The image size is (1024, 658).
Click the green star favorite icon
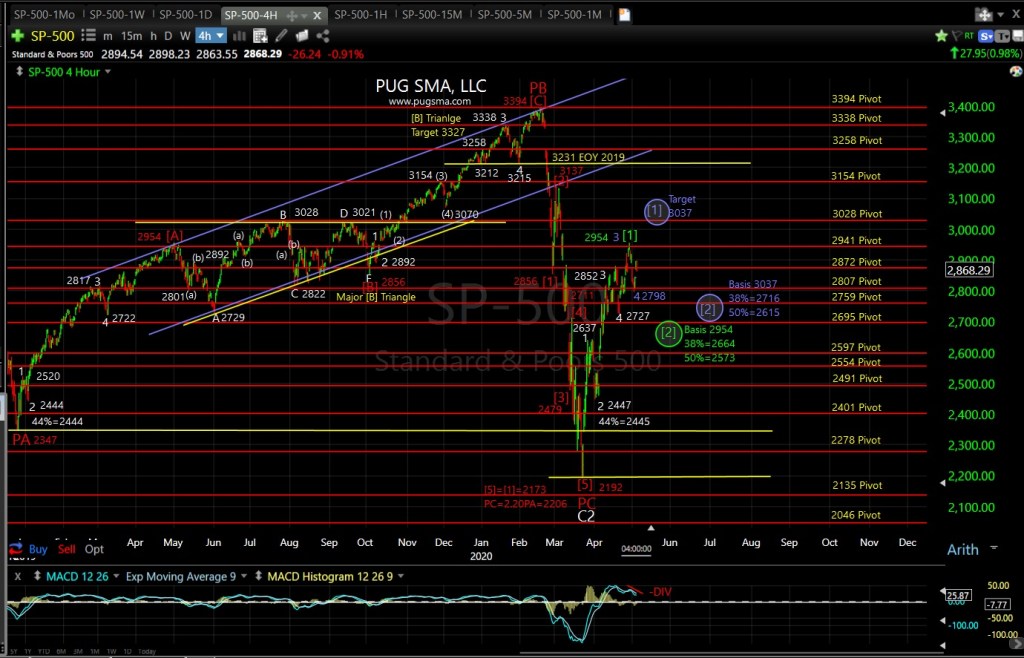click(x=941, y=36)
